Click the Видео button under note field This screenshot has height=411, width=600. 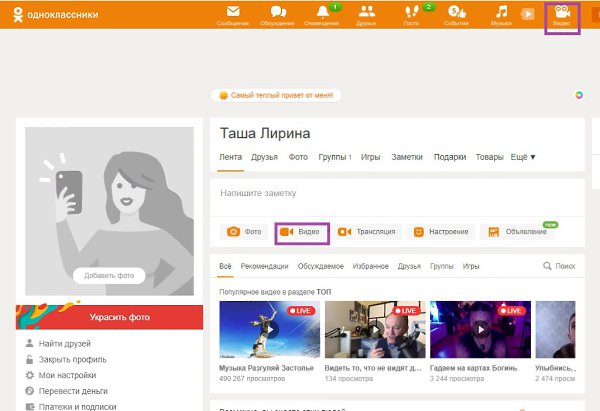click(x=301, y=232)
